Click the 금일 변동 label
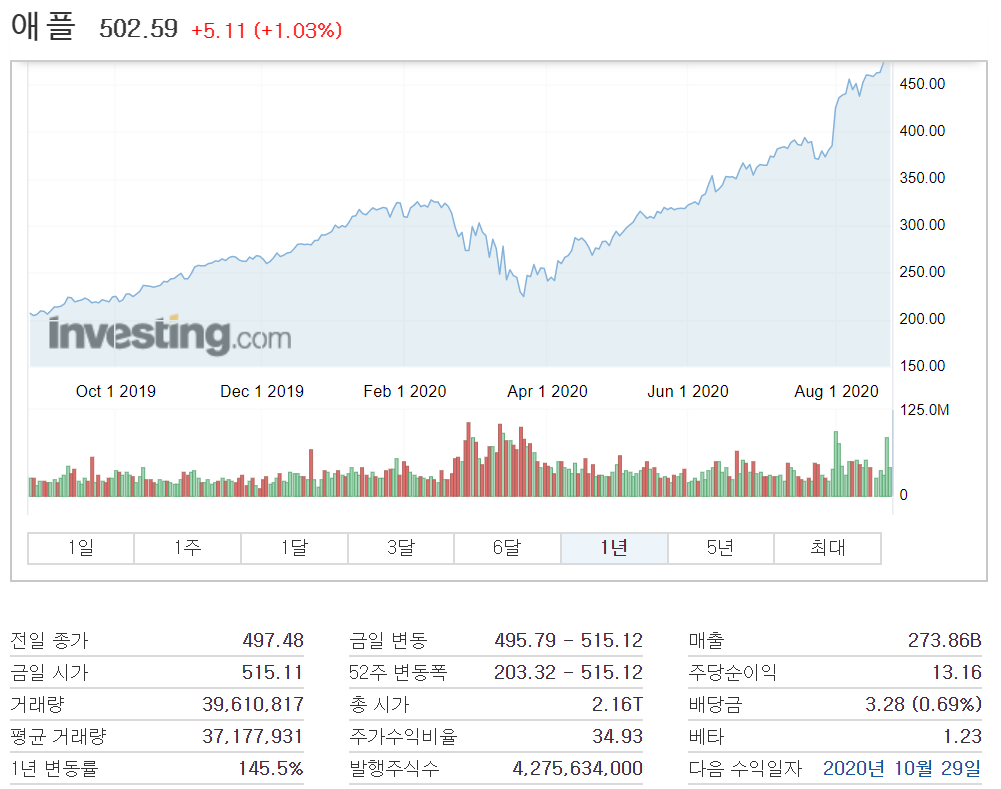This screenshot has height=789, width=1001. click(388, 640)
